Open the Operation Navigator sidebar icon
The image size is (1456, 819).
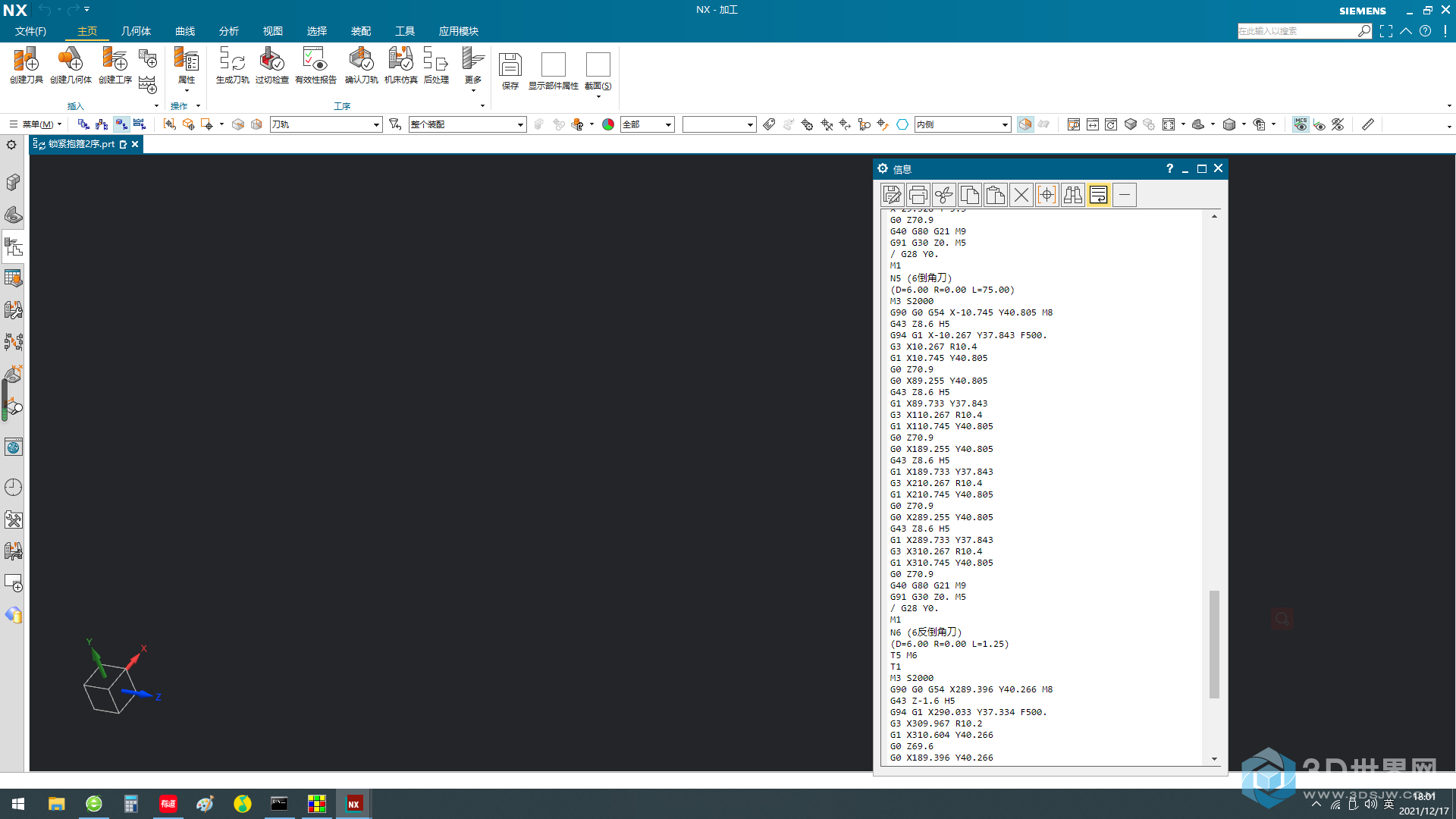(x=13, y=246)
